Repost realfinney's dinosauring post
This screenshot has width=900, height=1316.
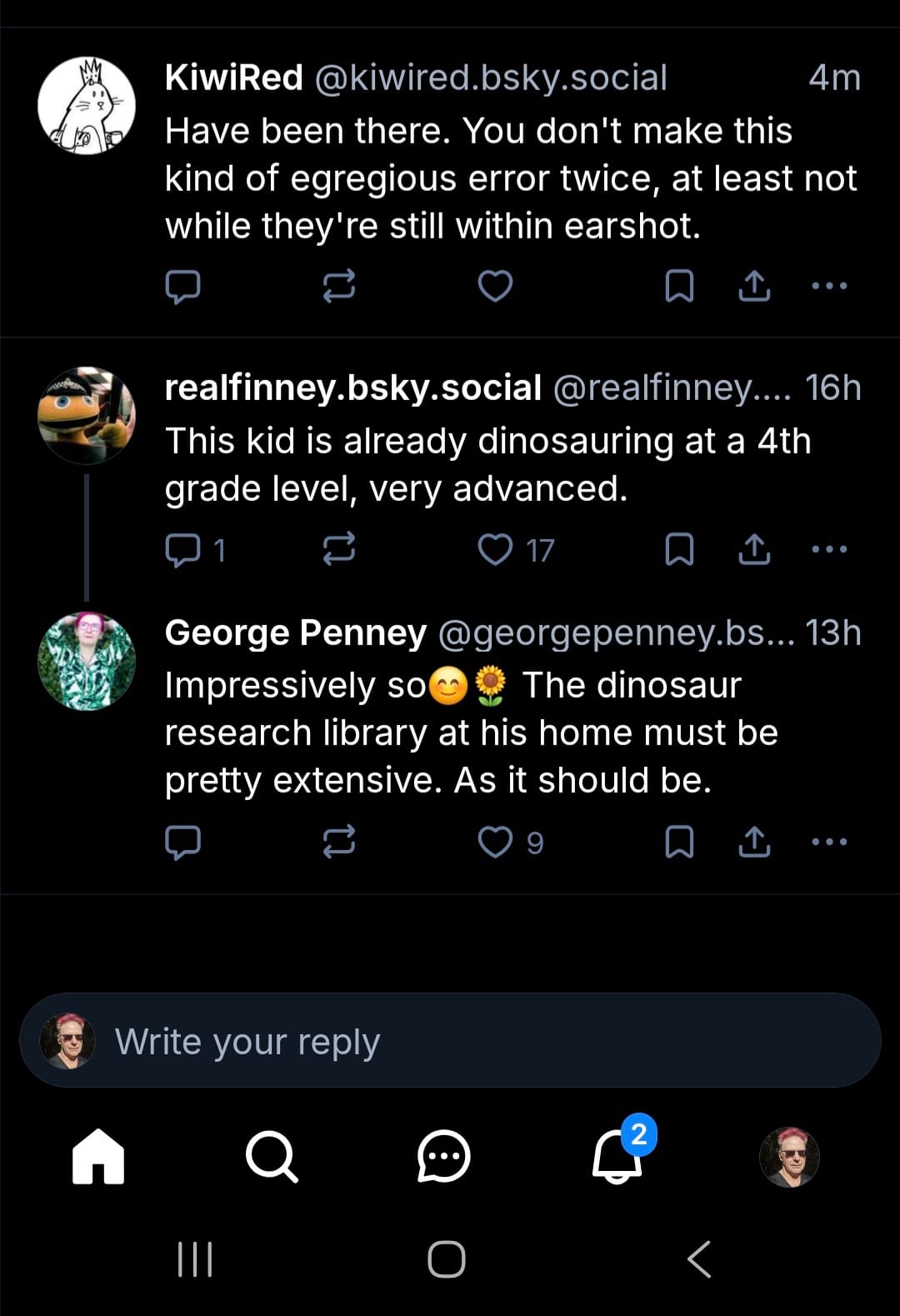338,549
